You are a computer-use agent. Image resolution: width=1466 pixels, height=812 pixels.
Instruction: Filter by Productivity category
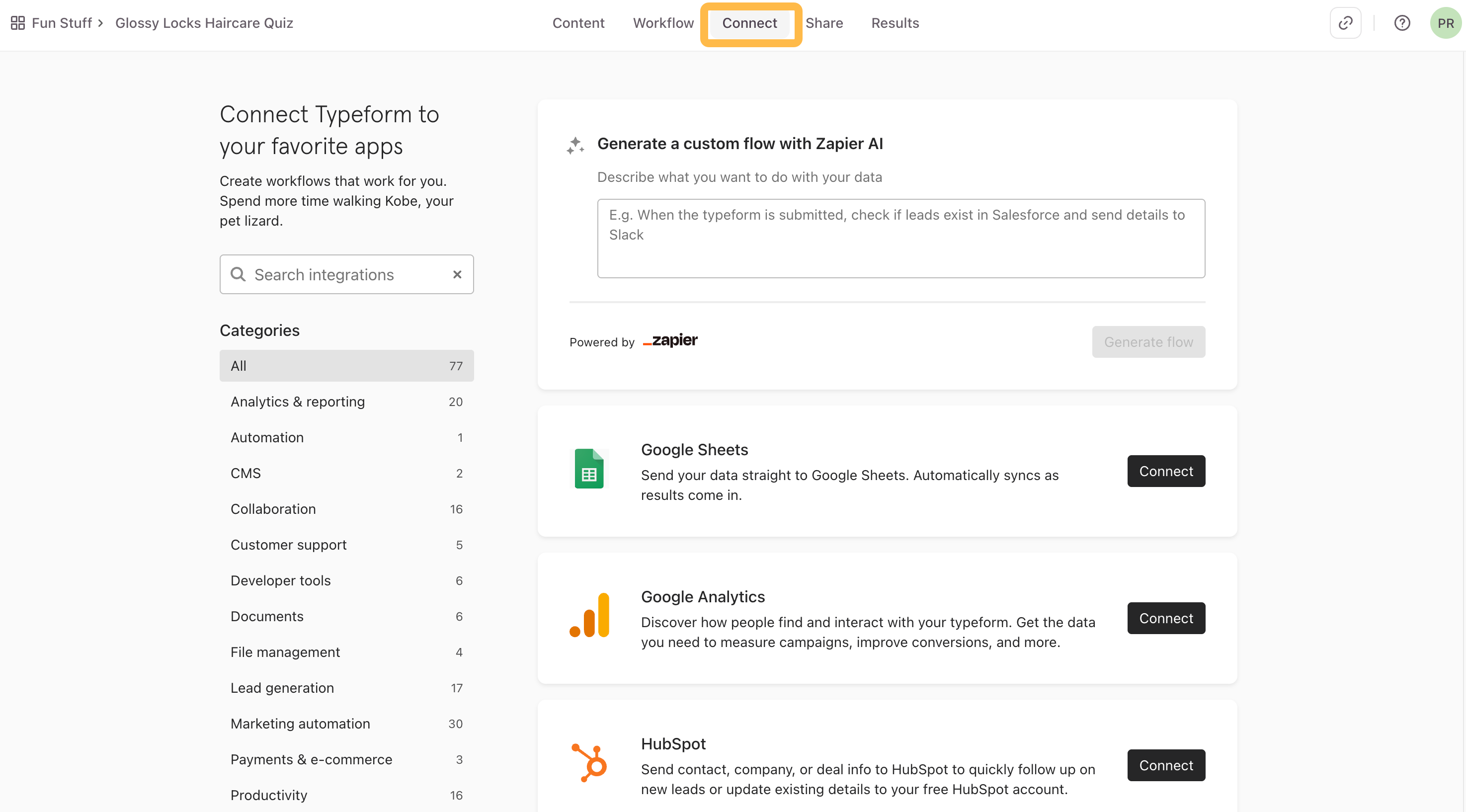346,796
